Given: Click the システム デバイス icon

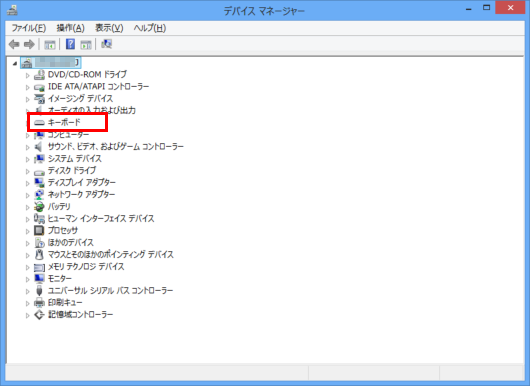Looking at the screenshot, I should [x=39, y=159].
